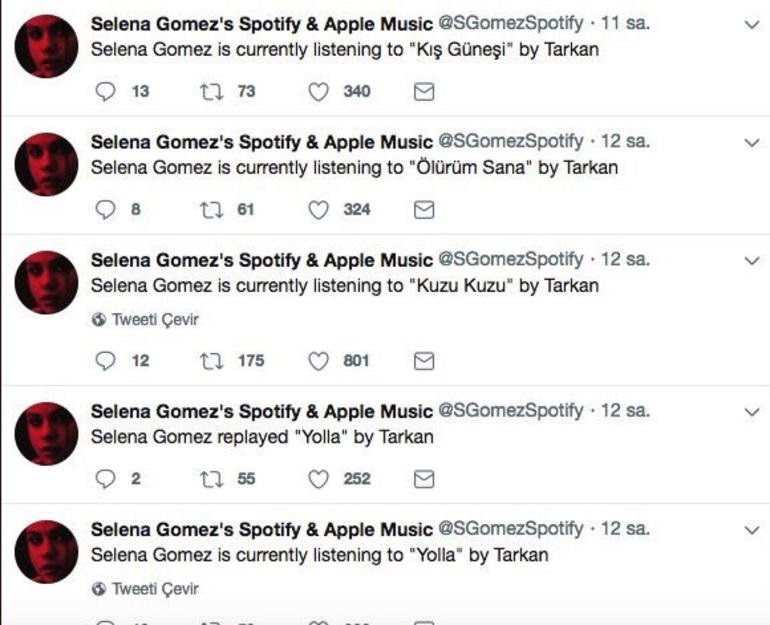Retweet the replayed "Yolla" tweet
The width and height of the screenshot is (770, 625).
[x=210, y=479]
